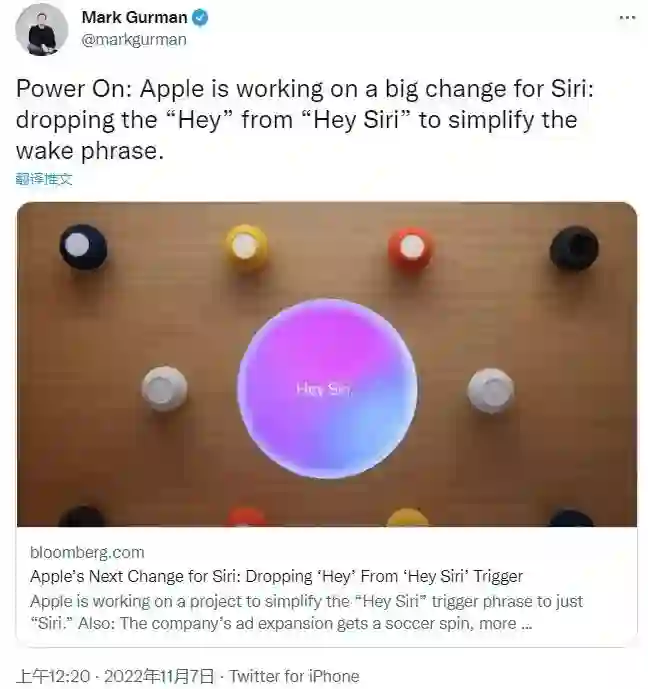Click the yellow HomePod mini in top row

(x=246, y=247)
